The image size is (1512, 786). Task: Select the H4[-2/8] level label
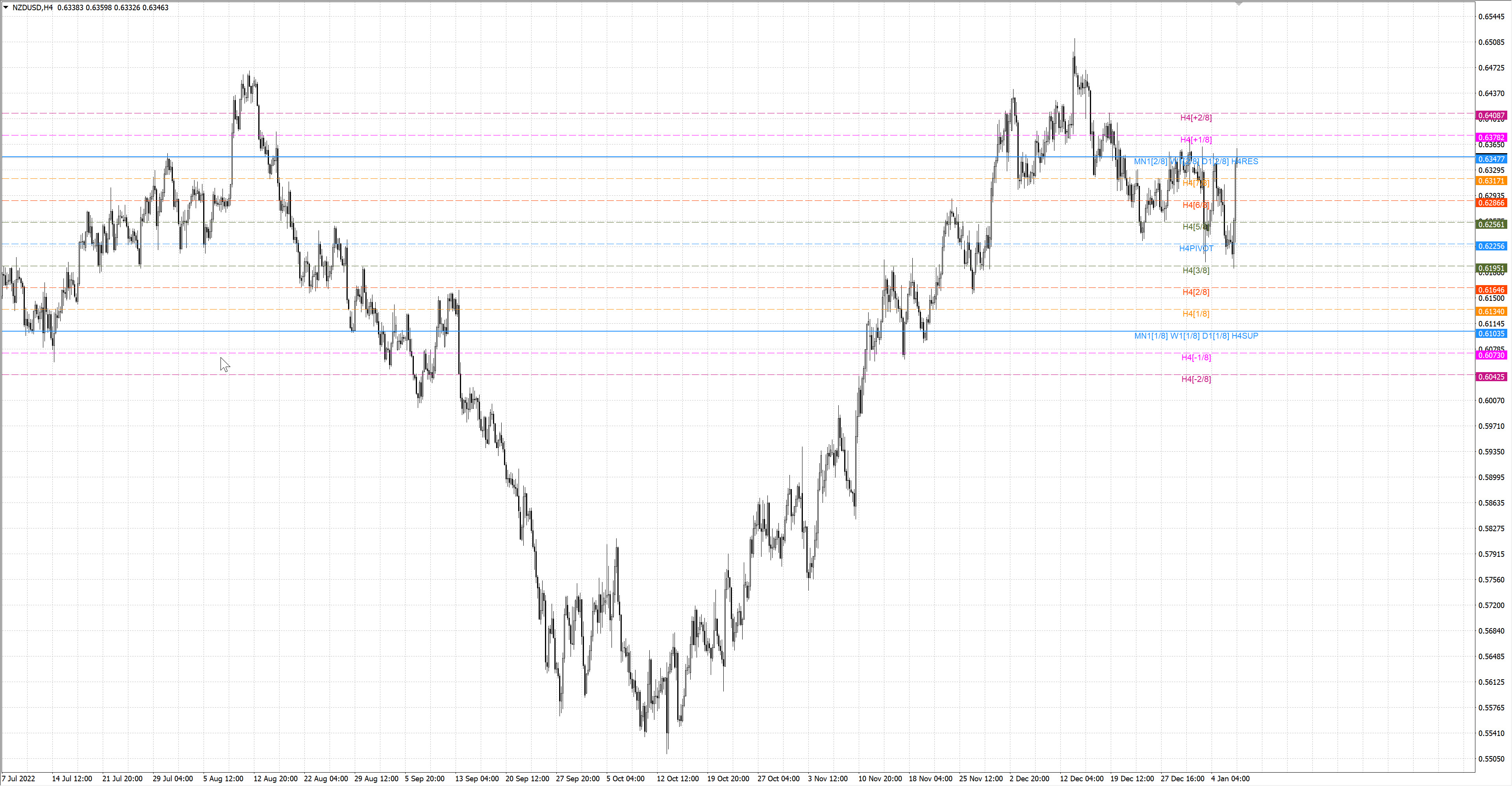1196,379
